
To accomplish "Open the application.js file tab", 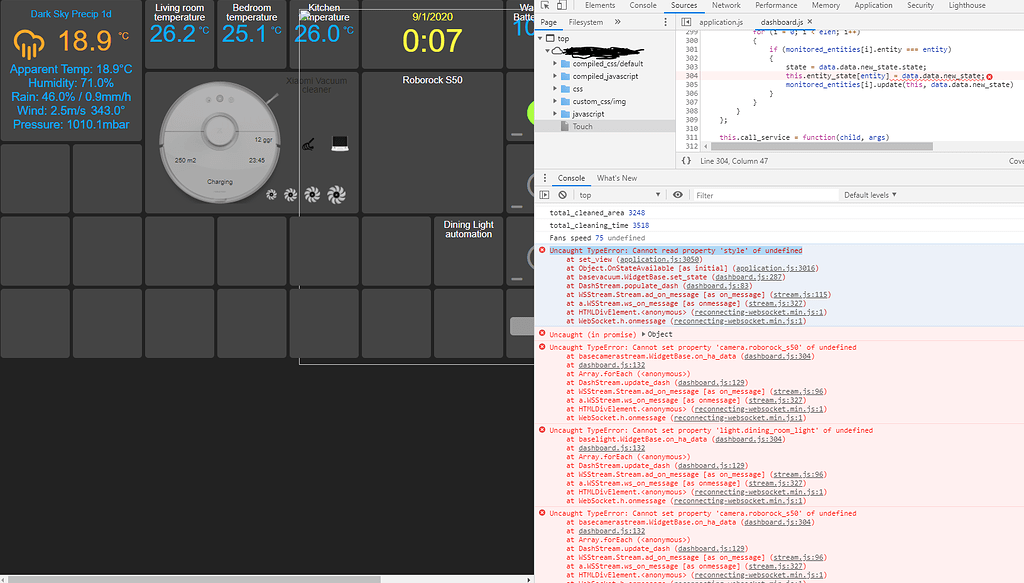I will pos(721,22).
